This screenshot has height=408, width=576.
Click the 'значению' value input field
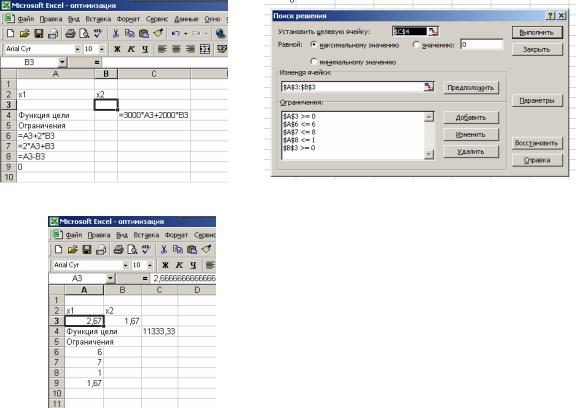(x=481, y=44)
